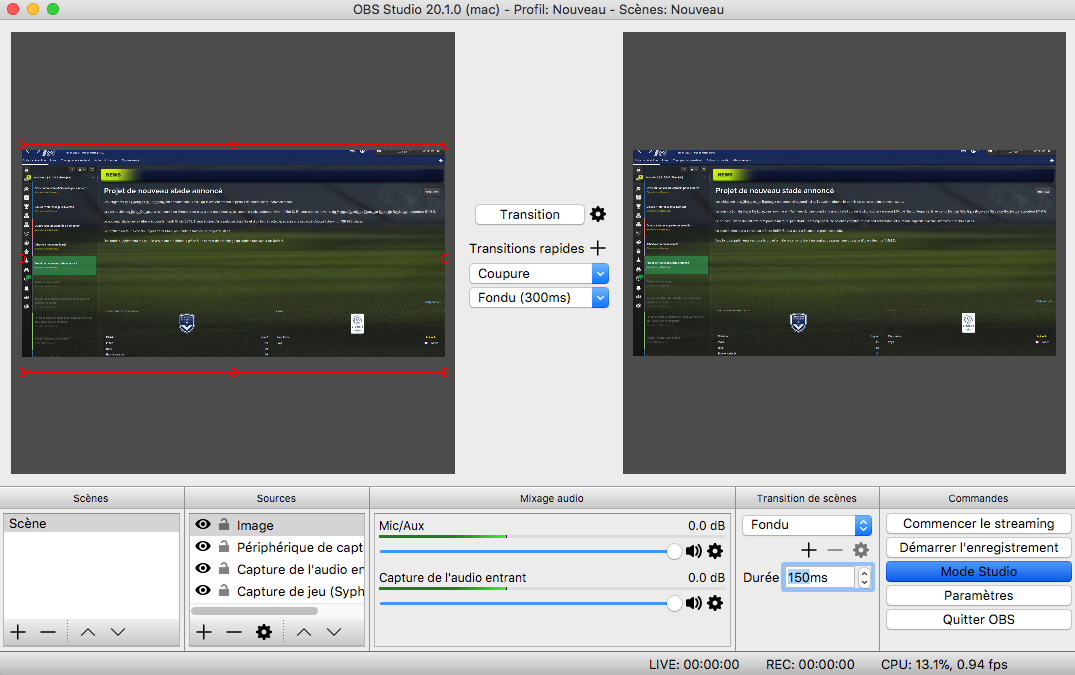Toggle visibility of Capture de l'audio source
The image size is (1075, 675).
[203, 568]
